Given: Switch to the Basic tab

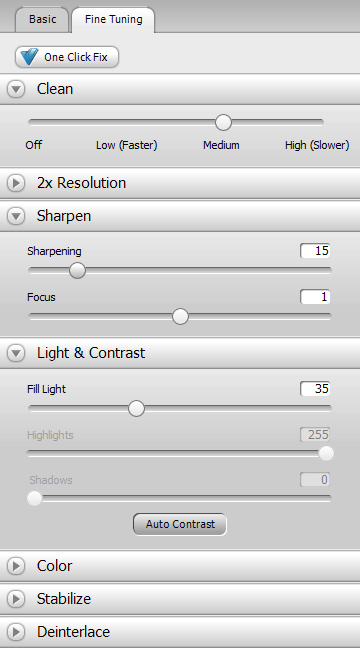Looking at the screenshot, I should (42, 19).
